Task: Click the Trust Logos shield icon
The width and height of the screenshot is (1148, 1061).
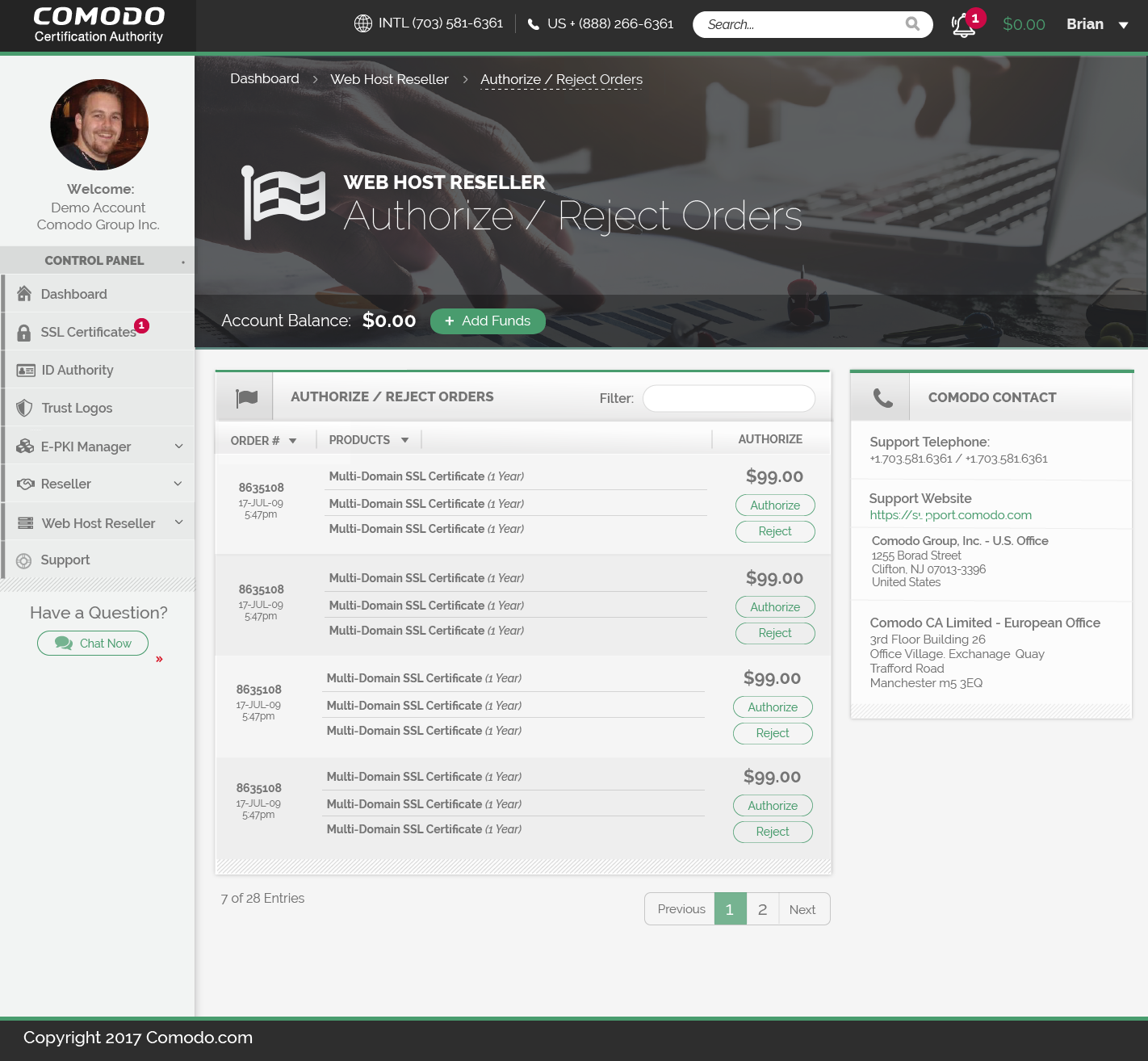Action: point(25,408)
